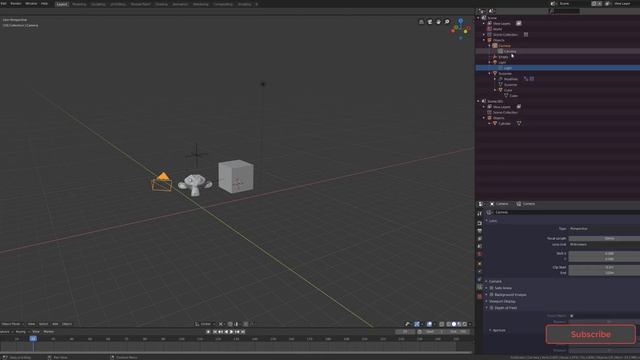
Task: Open the View Layer properties tab icon
Action: pyautogui.click(x=480, y=239)
